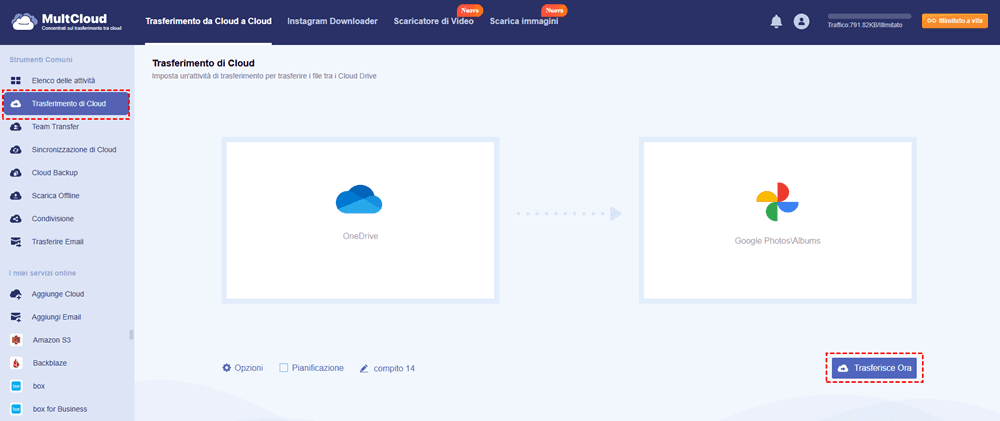This screenshot has width=1000, height=421.
Task: Open the Scaricatore di Video tab
Action: coord(434,22)
